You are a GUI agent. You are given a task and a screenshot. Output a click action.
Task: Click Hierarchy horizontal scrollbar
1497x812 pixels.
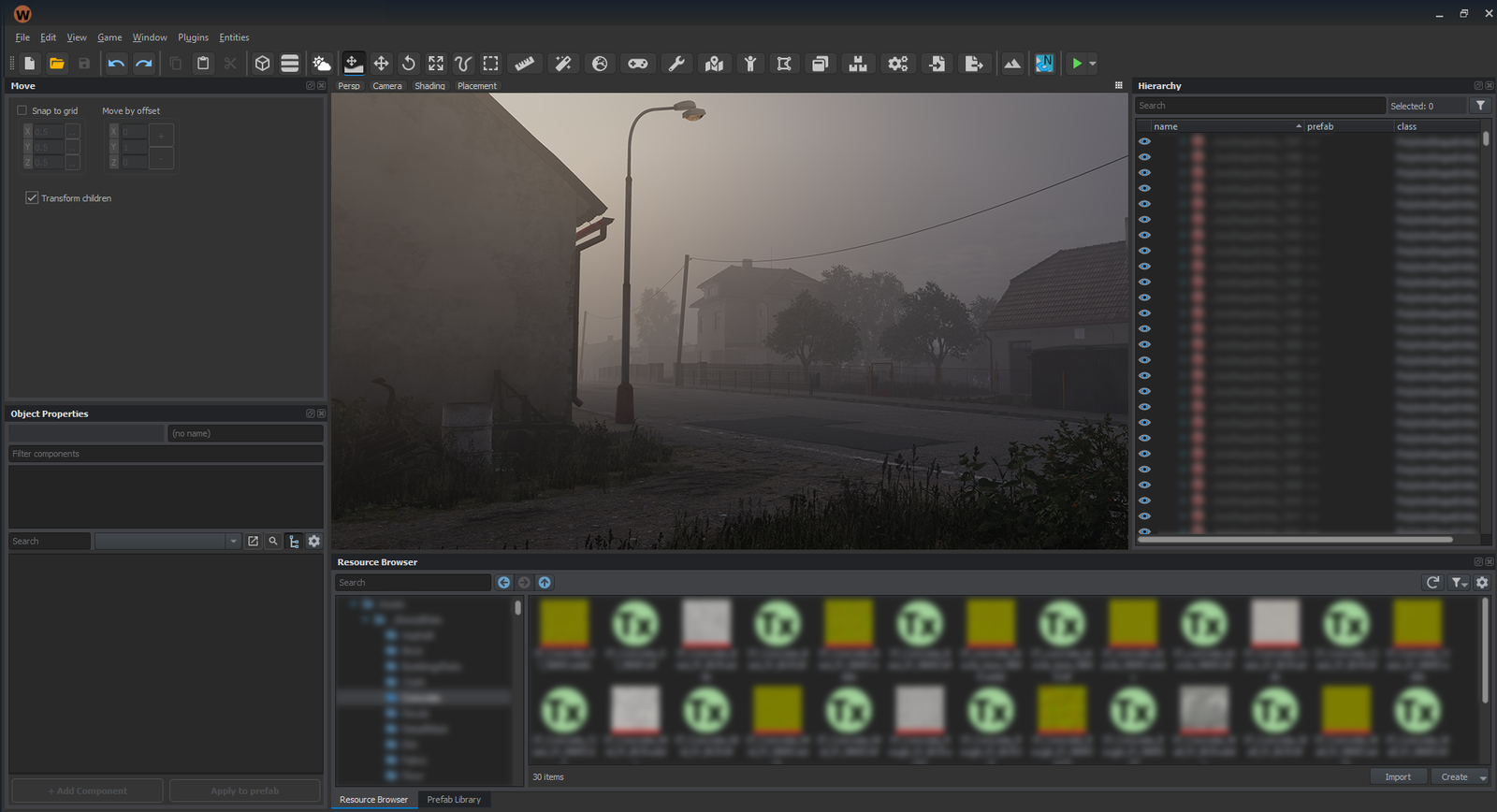point(1295,540)
